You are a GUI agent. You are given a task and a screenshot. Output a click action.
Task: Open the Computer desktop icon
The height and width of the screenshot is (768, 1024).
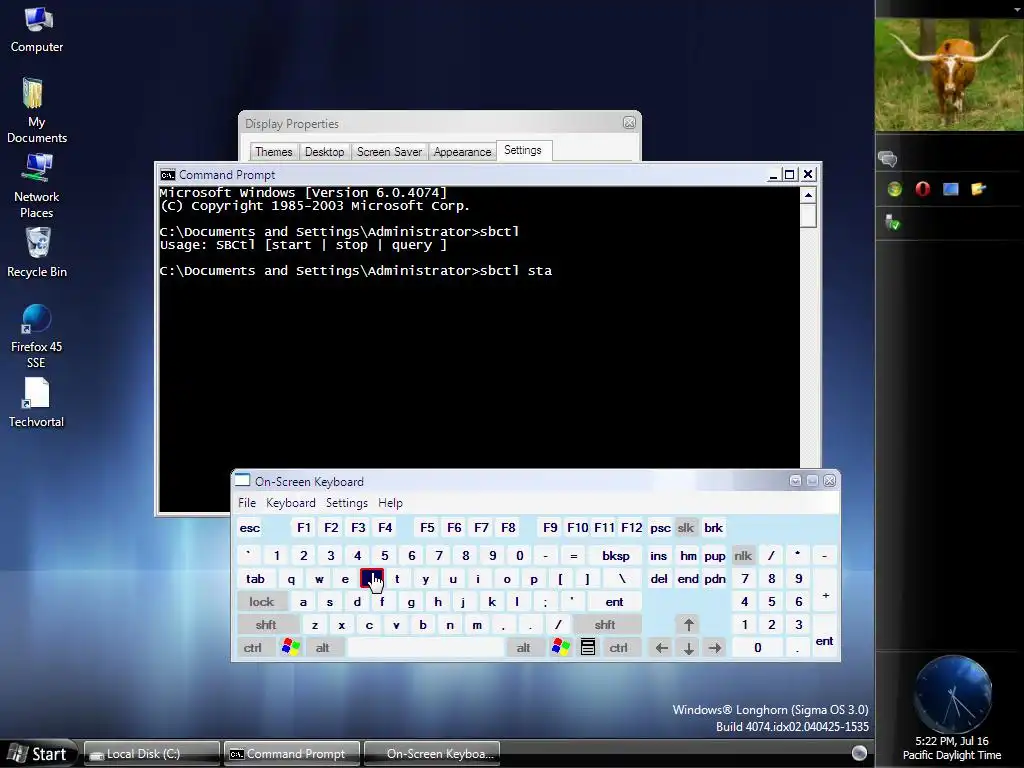(37, 29)
